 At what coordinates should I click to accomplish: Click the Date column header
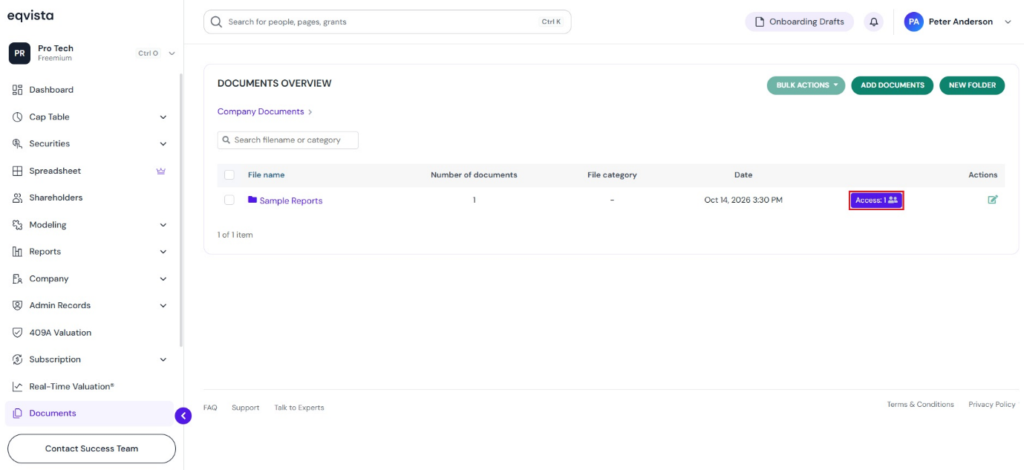[743, 175]
